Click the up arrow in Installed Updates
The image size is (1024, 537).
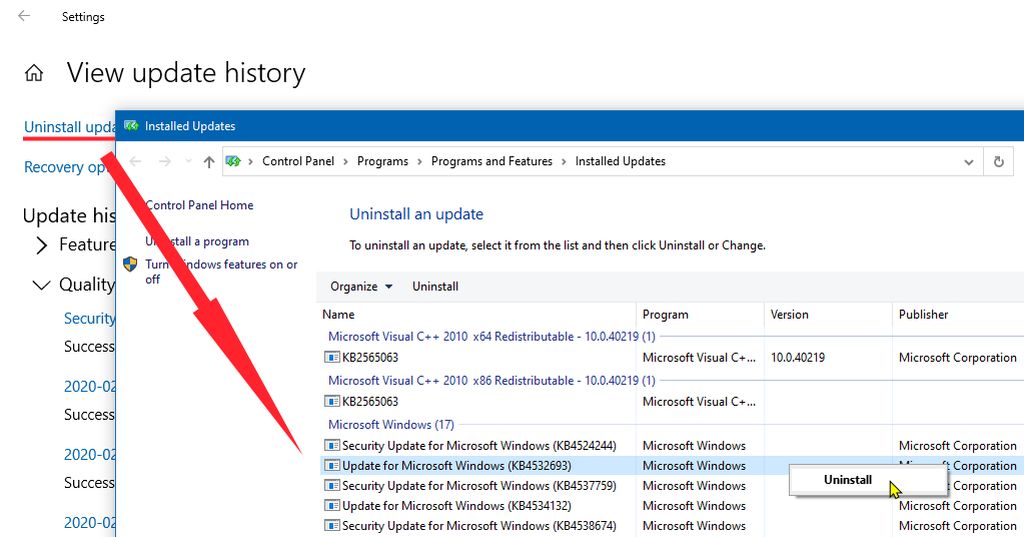[208, 162]
